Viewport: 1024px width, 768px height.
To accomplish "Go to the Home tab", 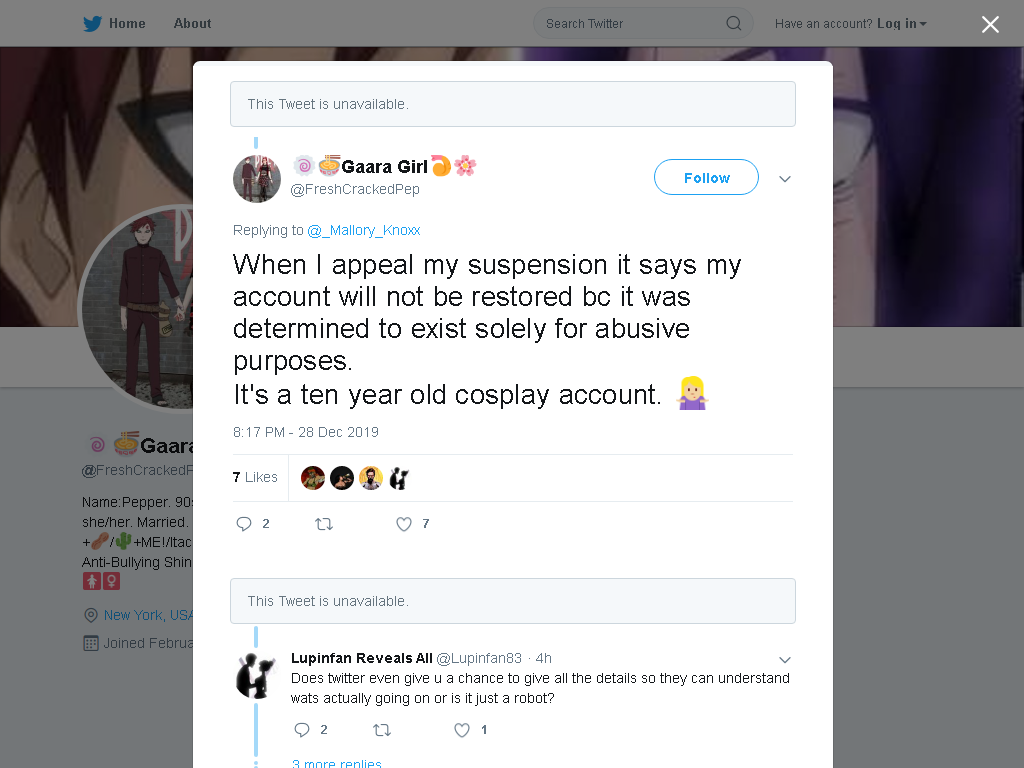I will (x=127, y=24).
